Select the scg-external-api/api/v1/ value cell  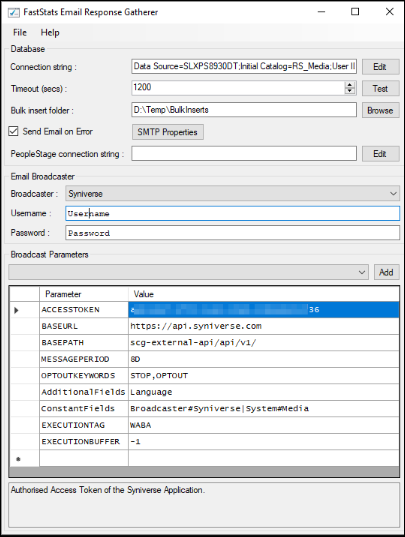point(264,343)
